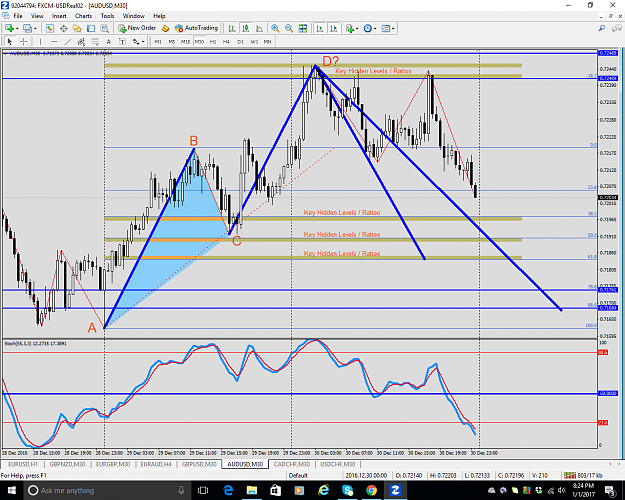Screen dimensions: 625x500
Task: Toggle Chart Shift
Action: tap(334, 28)
